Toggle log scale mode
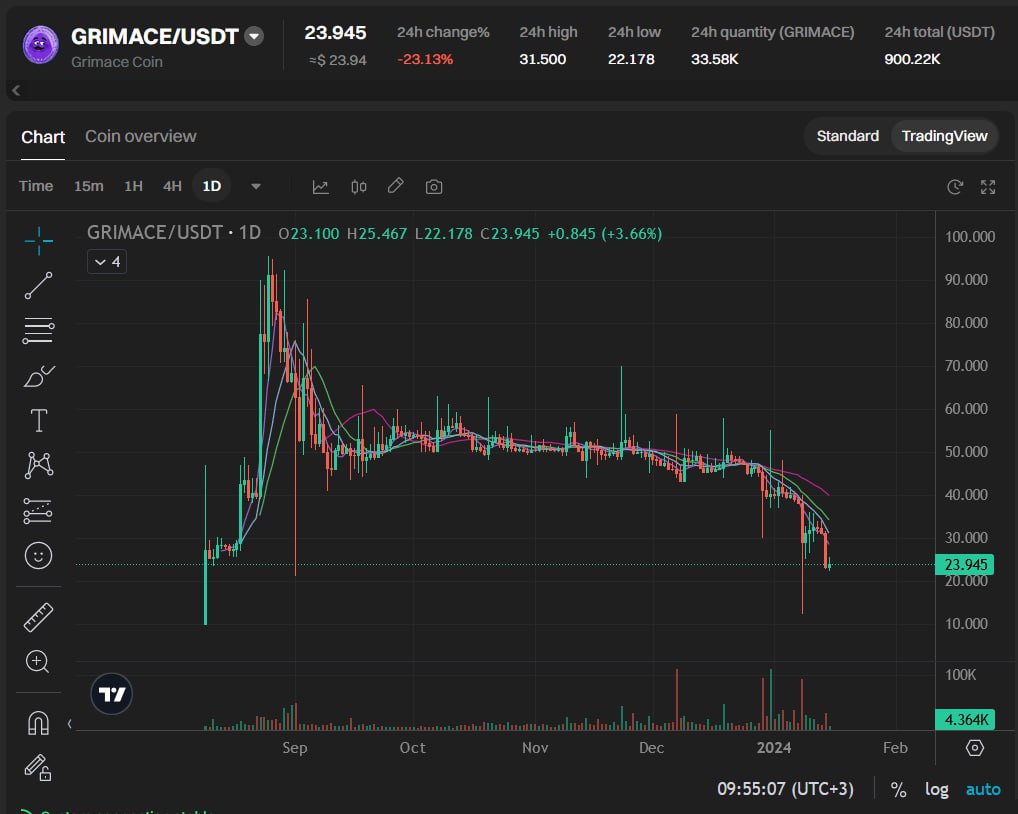1018x814 pixels. coord(936,789)
